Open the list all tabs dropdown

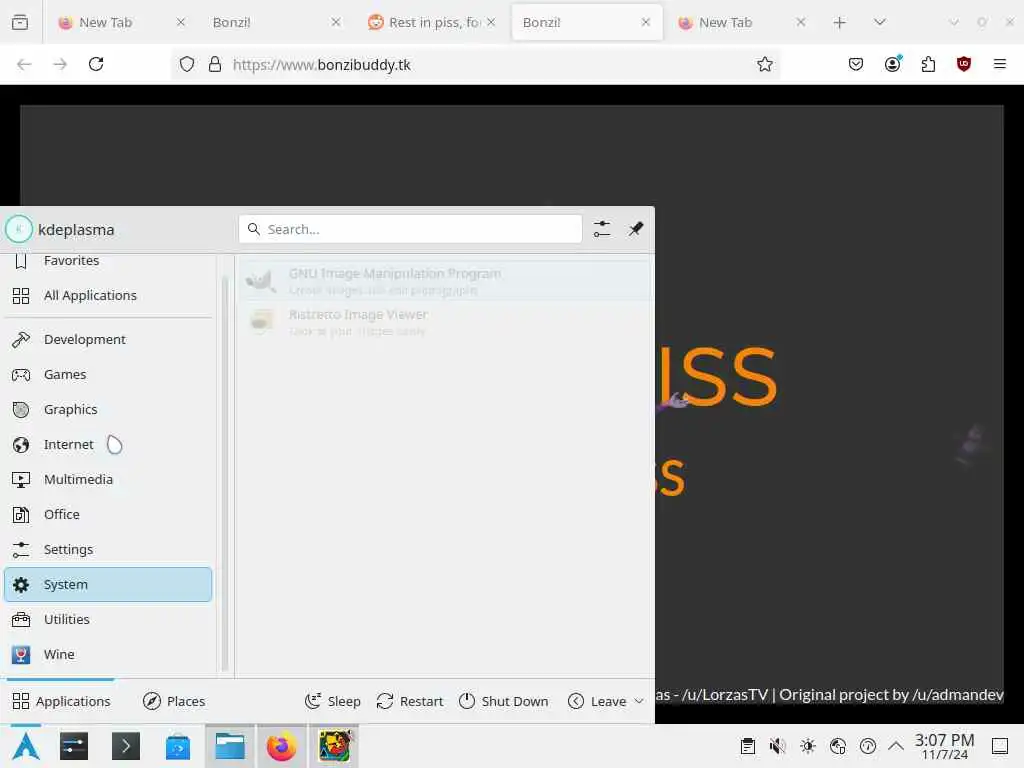pos(880,22)
